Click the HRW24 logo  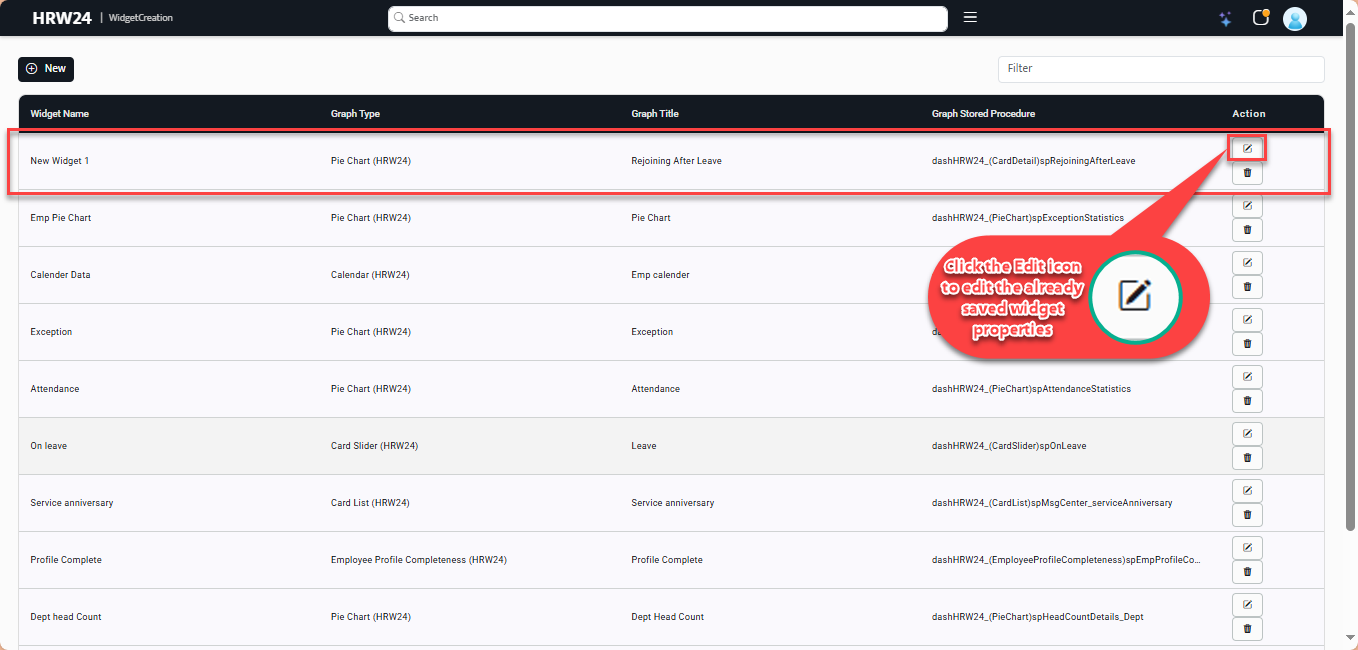tap(62, 18)
